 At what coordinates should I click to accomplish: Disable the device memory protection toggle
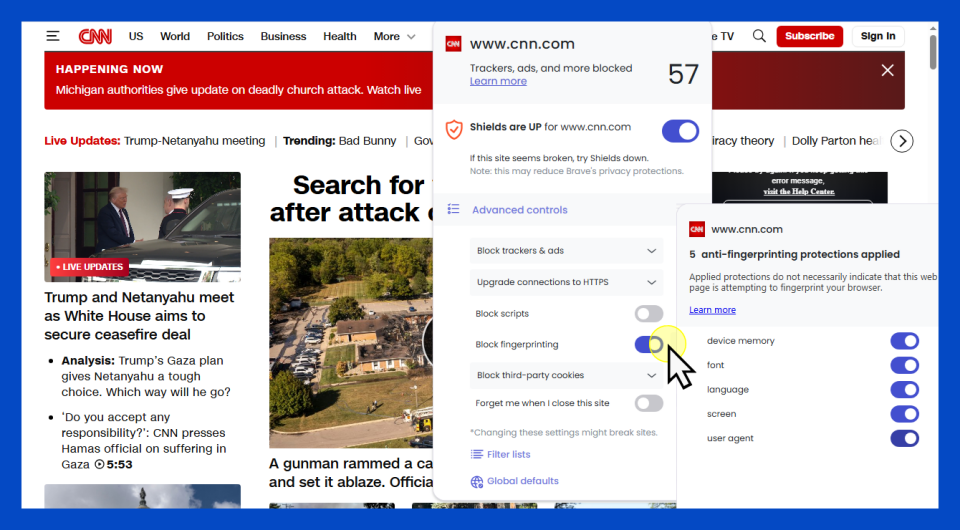(904, 341)
